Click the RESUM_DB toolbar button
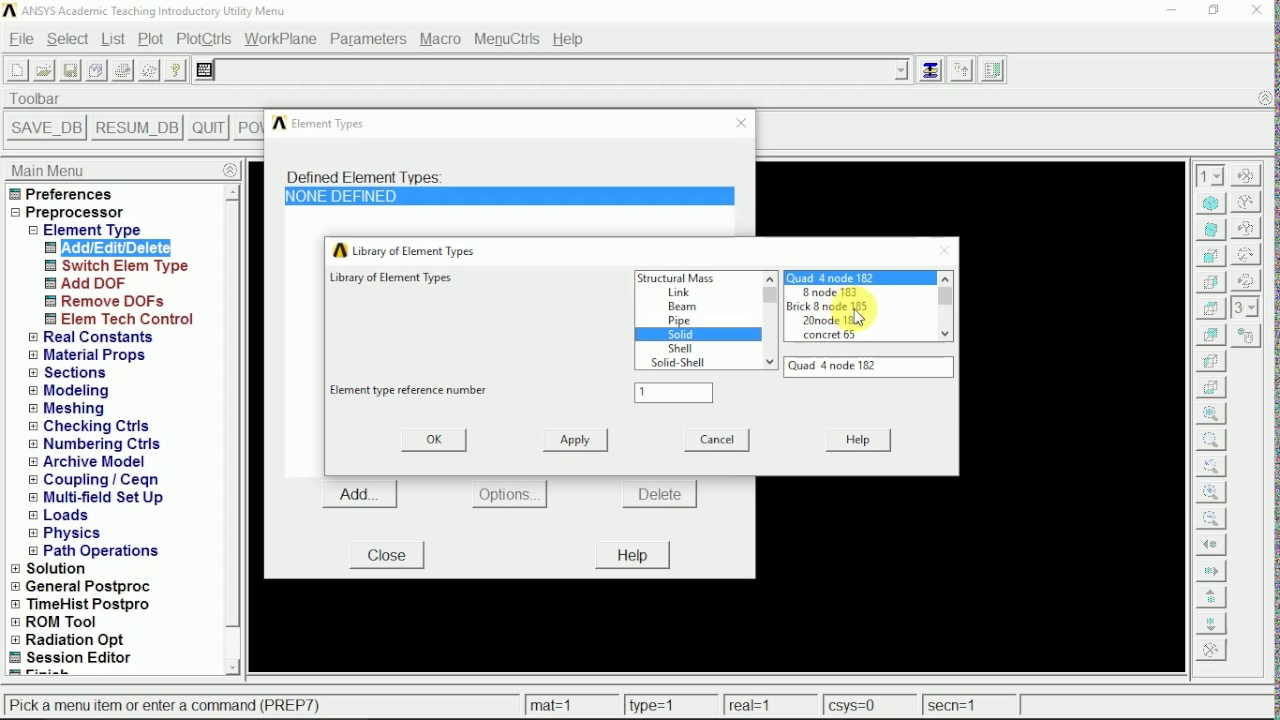The height and width of the screenshot is (720, 1280). coord(137,128)
